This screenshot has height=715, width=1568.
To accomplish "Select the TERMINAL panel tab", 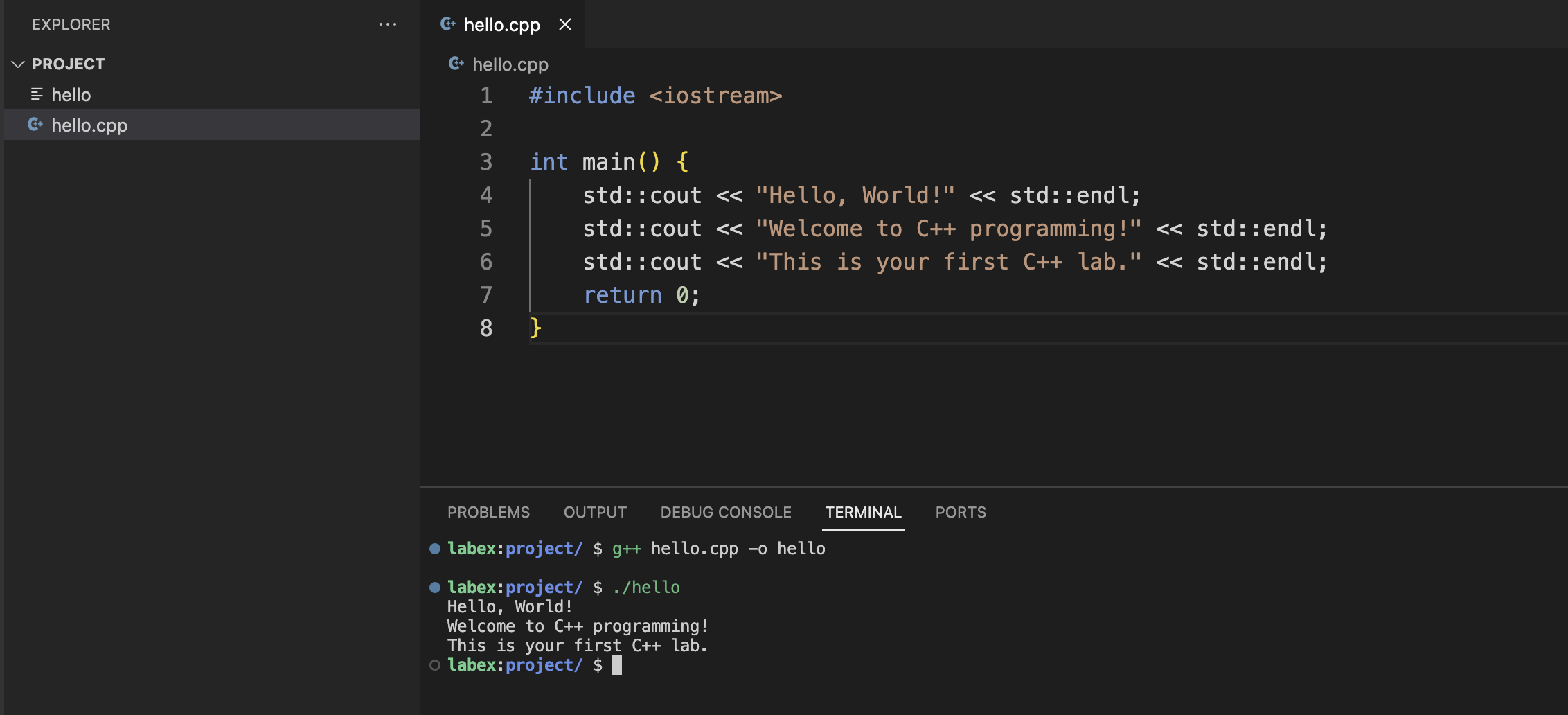I will coord(863,512).
